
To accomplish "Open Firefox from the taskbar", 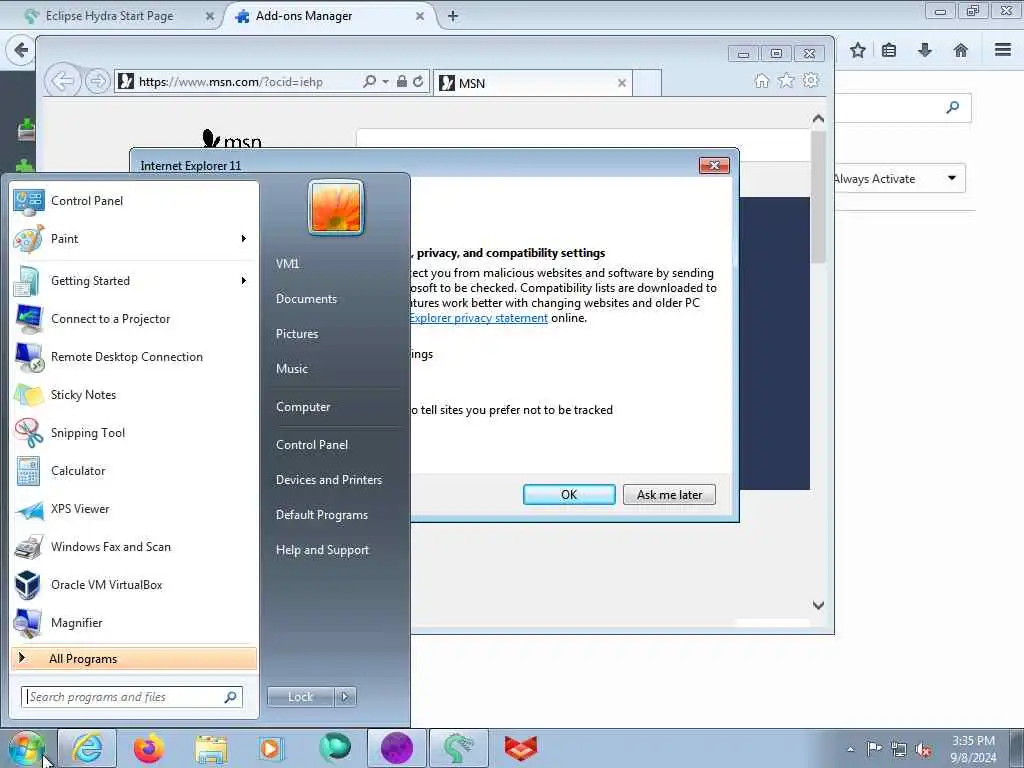I will [x=150, y=748].
